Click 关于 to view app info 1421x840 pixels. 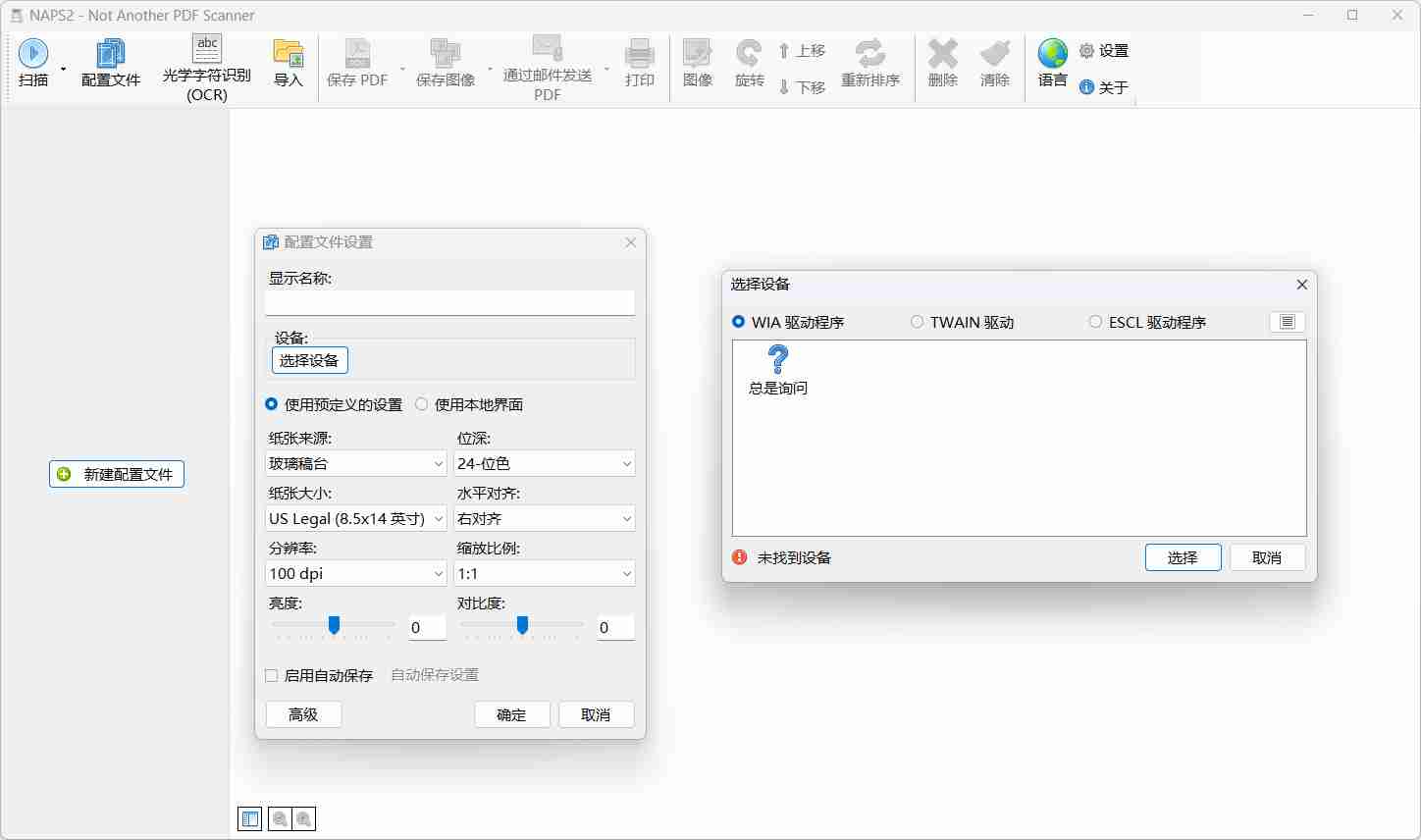(x=1103, y=86)
